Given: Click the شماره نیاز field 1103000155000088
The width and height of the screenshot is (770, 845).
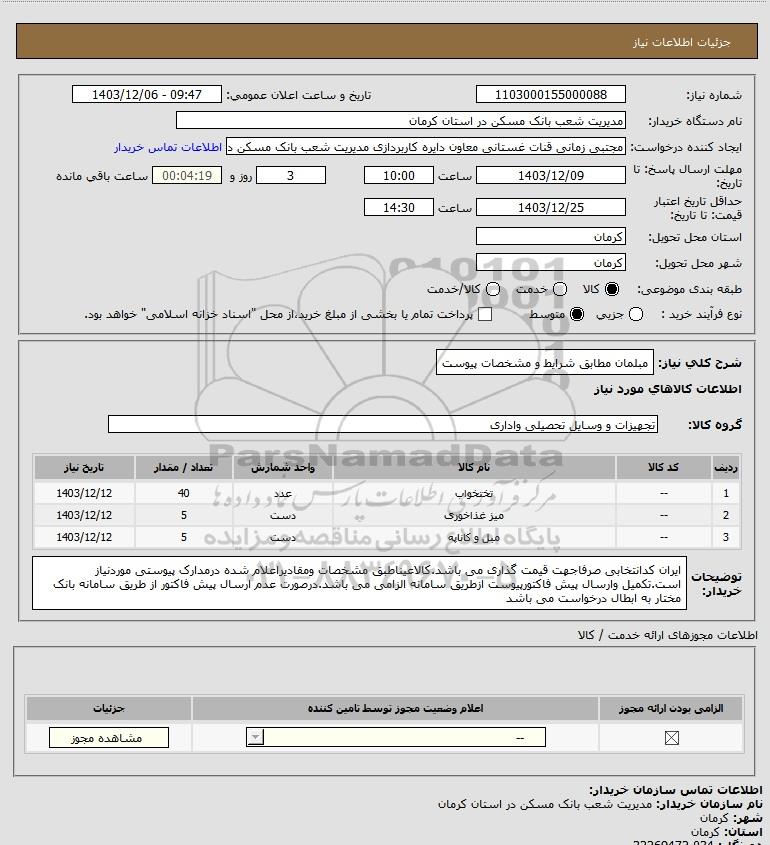Looking at the screenshot, I should [x=551, y=94].
